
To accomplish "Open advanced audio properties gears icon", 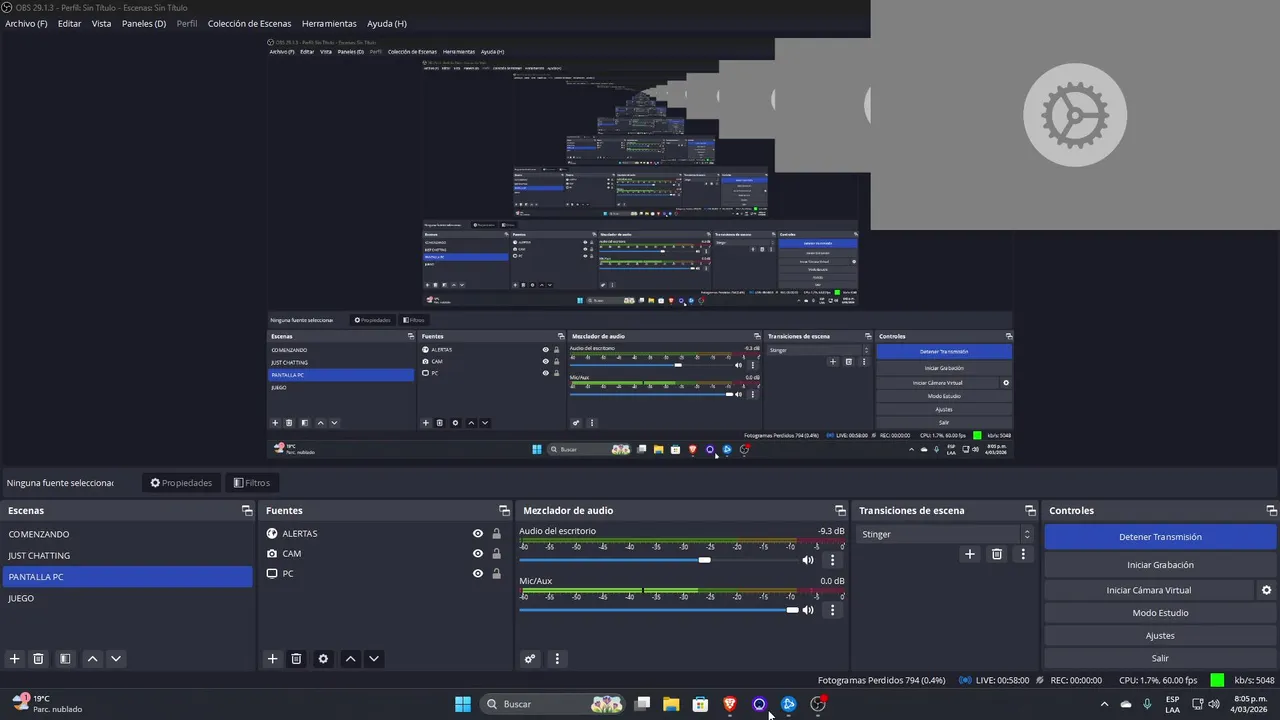I will click(530, 659).
